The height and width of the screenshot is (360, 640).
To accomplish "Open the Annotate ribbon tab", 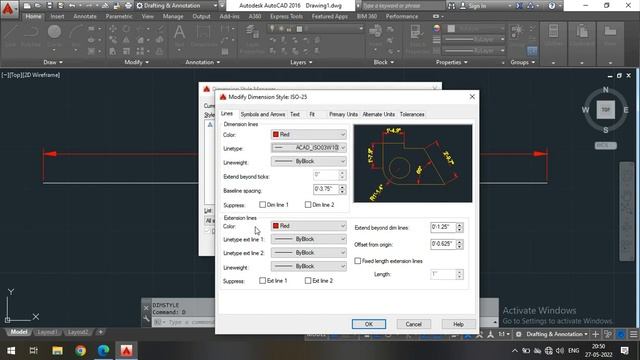I will [85, 16].
